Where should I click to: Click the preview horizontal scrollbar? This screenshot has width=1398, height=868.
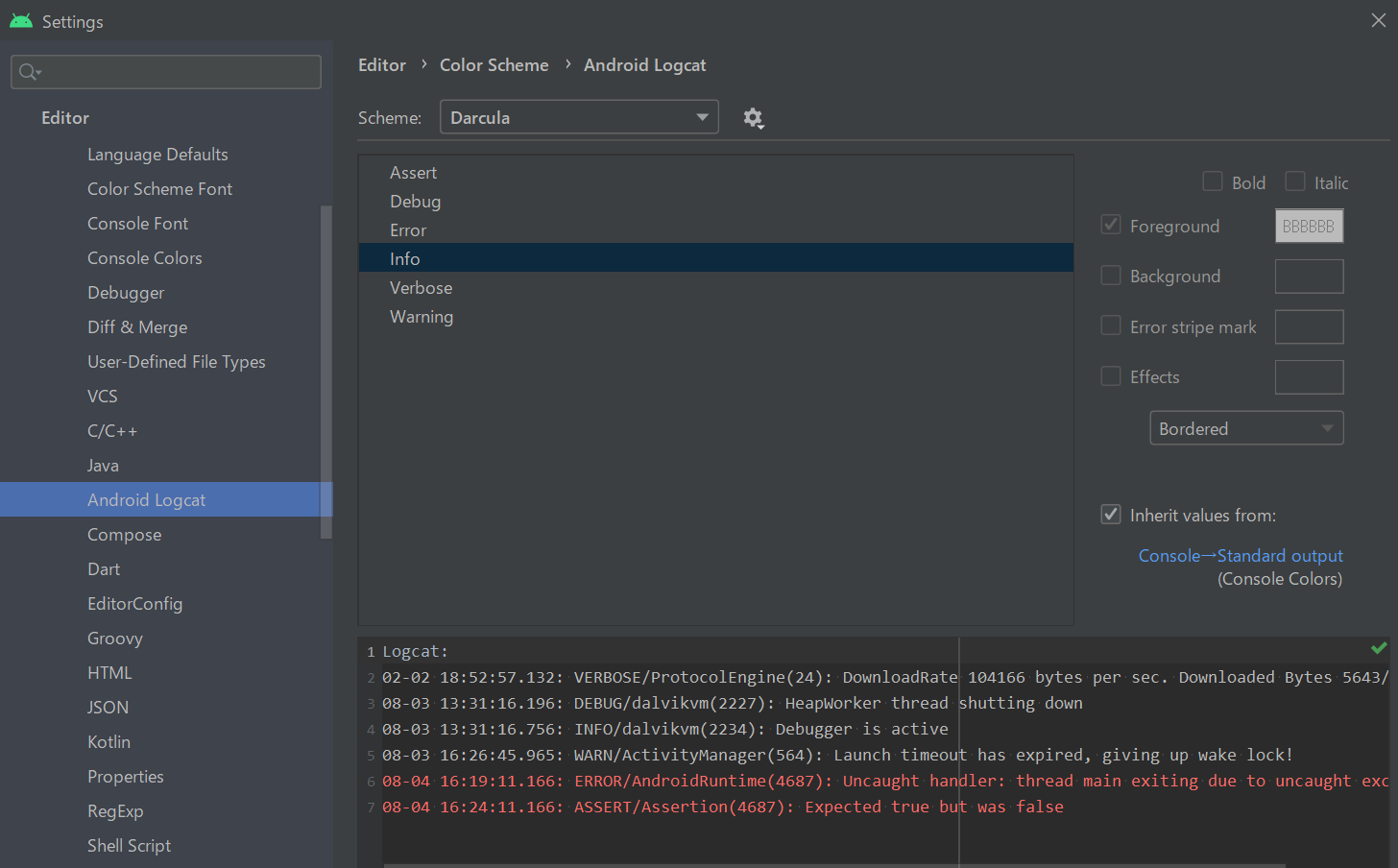(833, 865)
